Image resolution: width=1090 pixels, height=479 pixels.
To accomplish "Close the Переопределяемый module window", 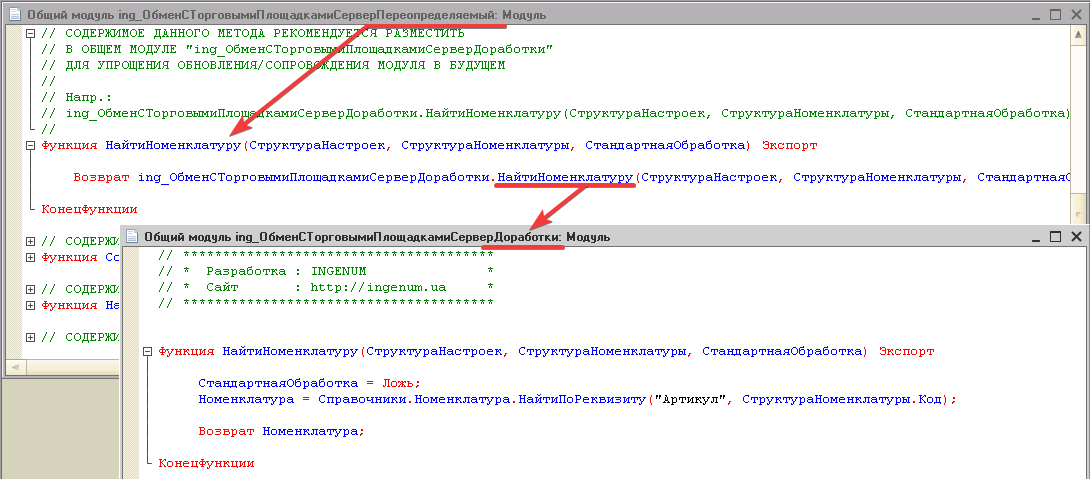I will point(1076,16).
